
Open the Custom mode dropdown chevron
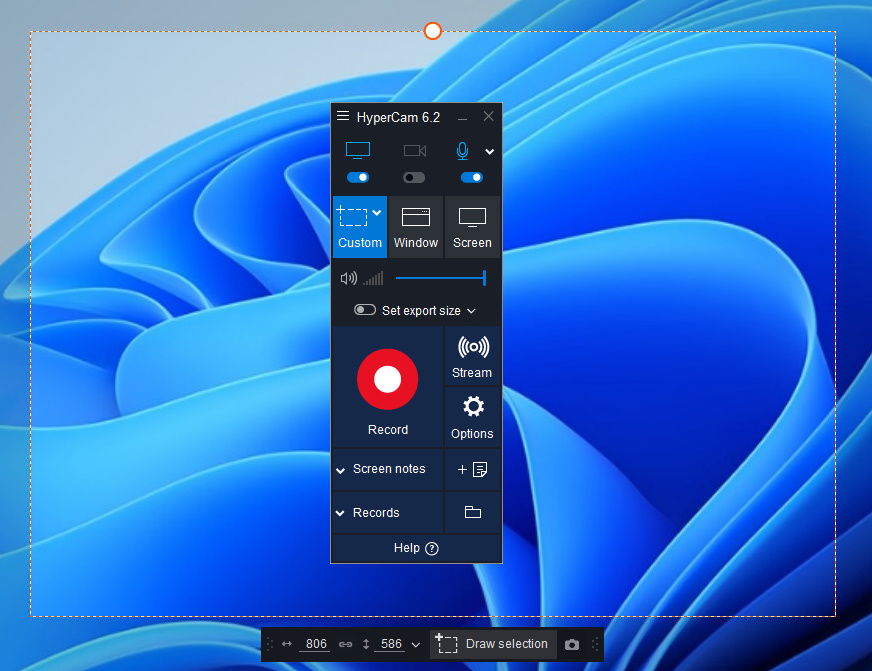[377, 212]
